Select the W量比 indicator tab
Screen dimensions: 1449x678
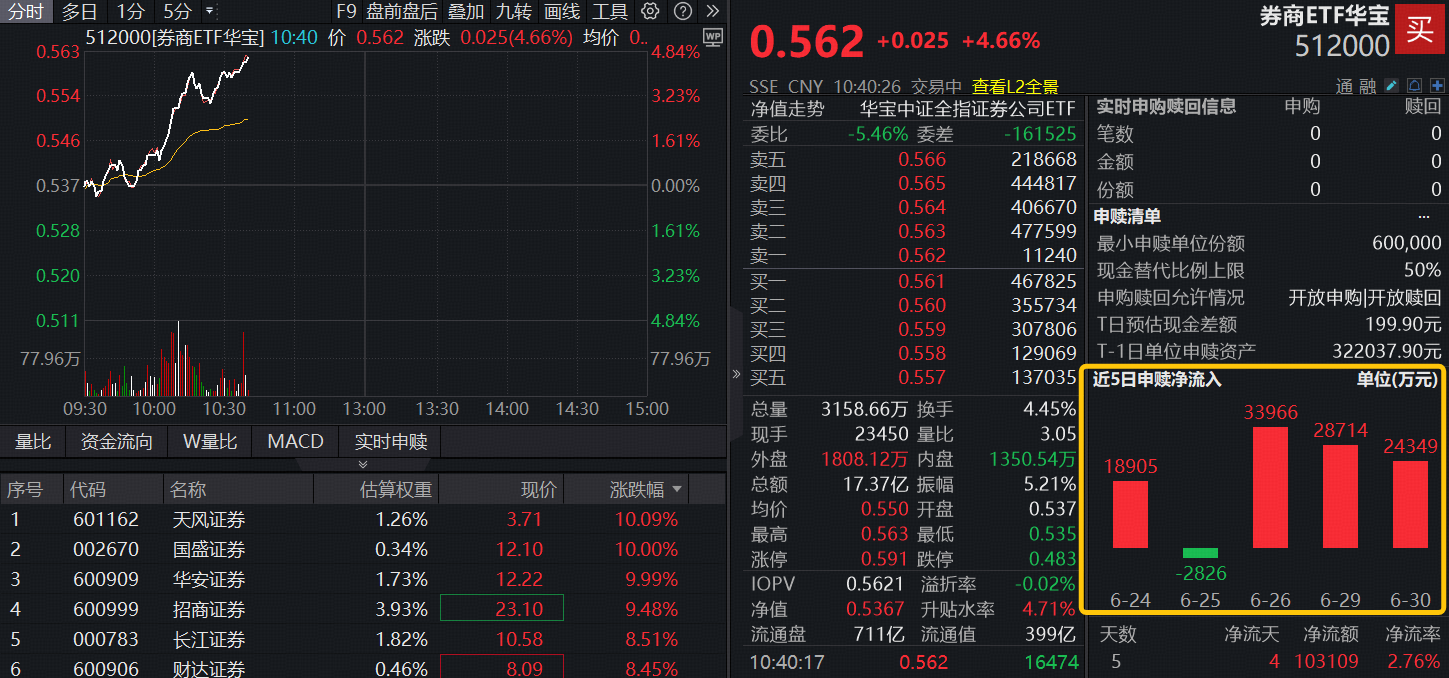click(210, 441)
